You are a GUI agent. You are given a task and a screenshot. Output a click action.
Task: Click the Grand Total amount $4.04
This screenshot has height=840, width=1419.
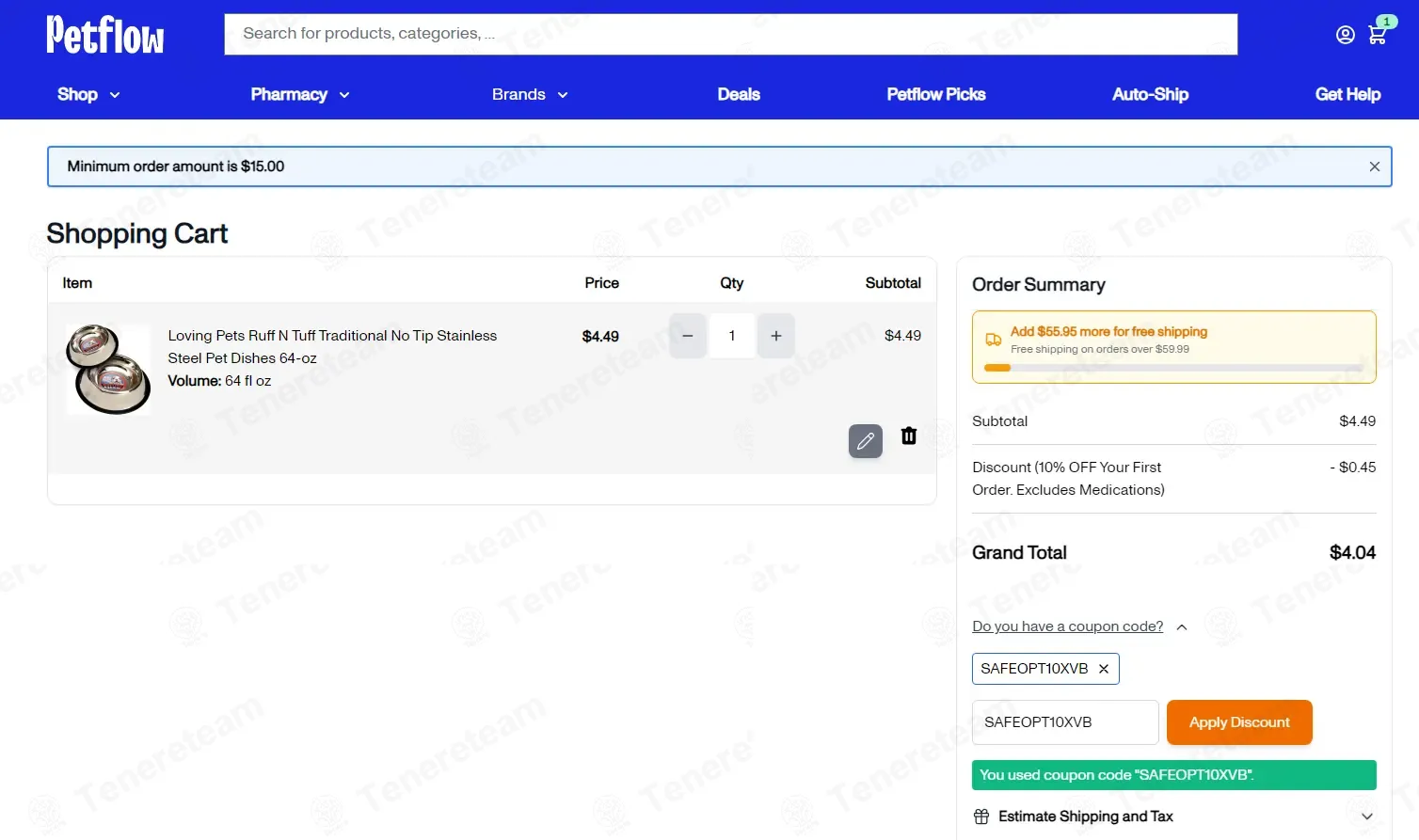point(1352,553)
